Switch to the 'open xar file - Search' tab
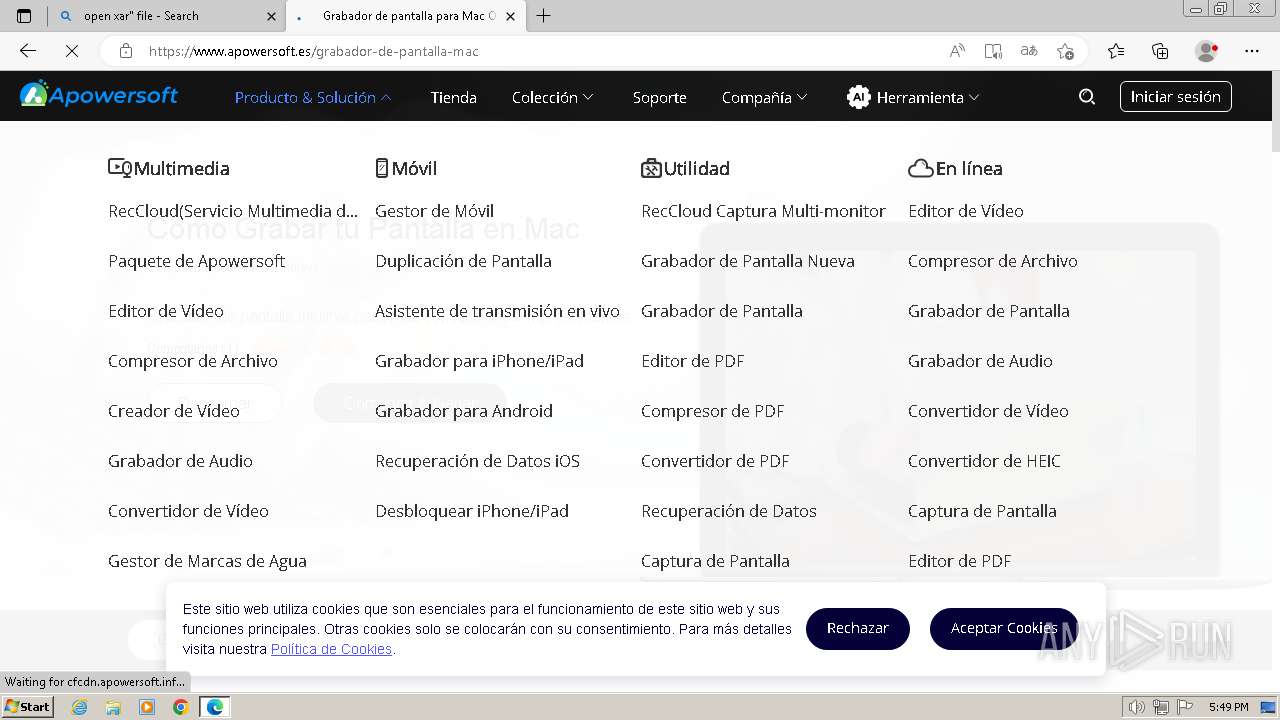The image size is (1280, 720). tap(166, 16)
